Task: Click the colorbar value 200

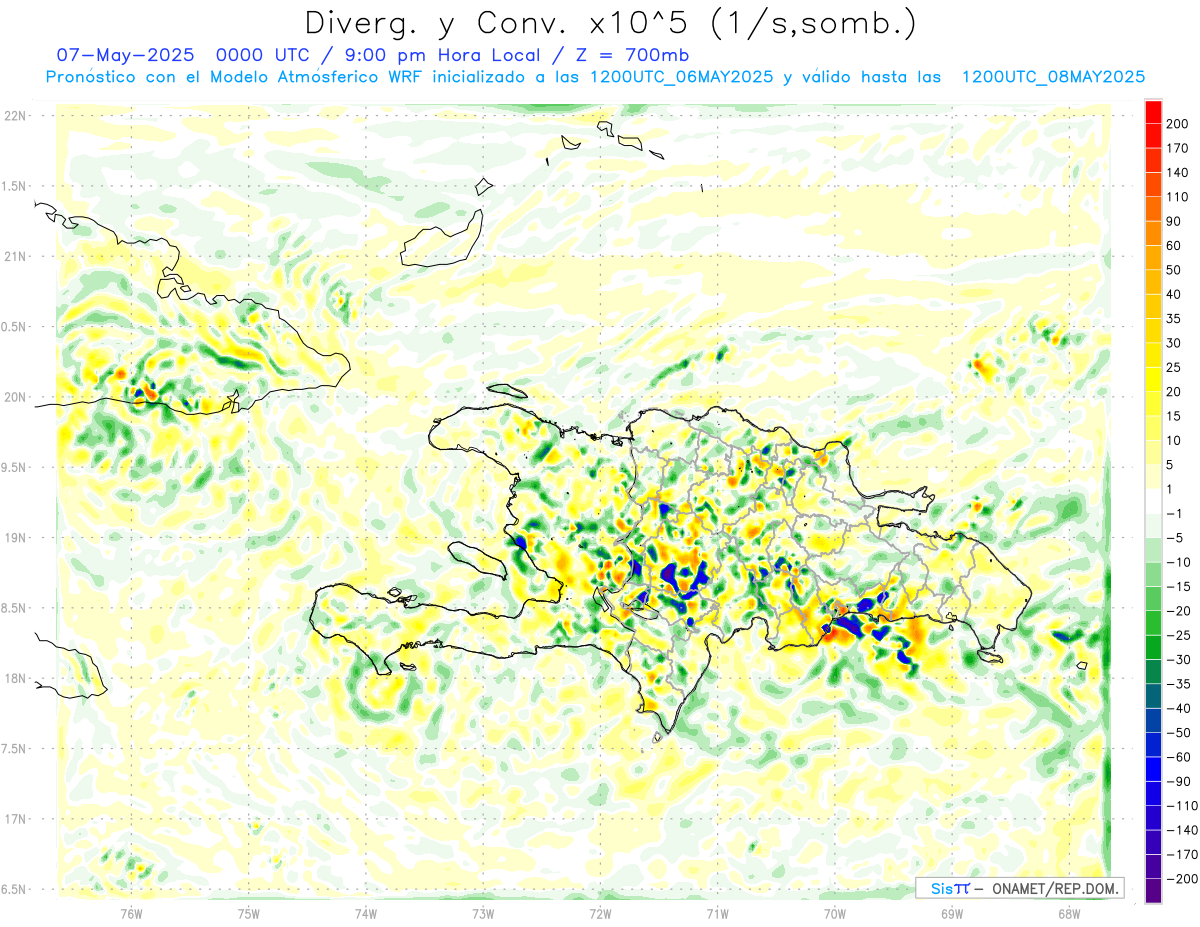Action: (x=1176, y=123)
